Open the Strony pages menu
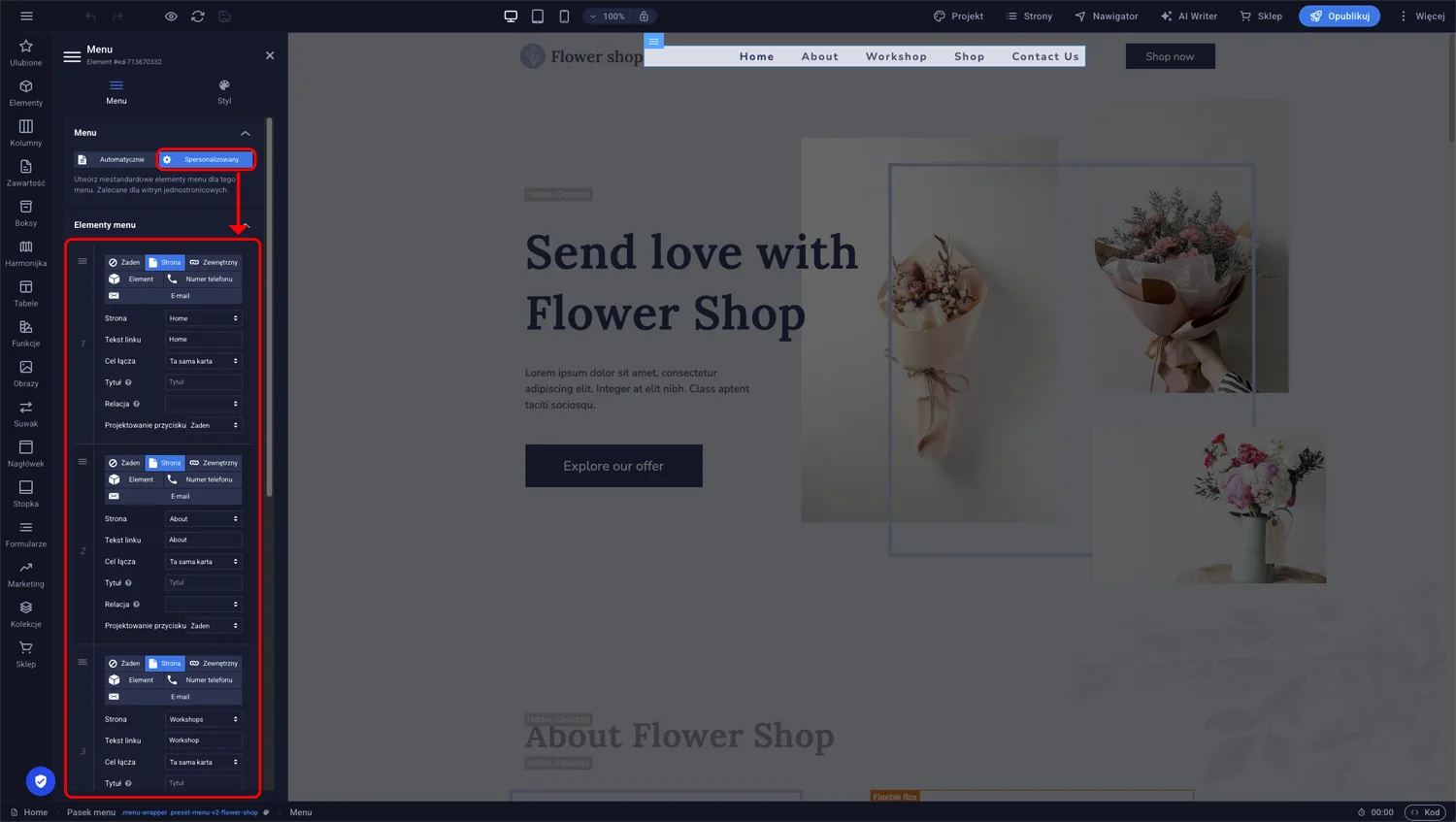The image size is (1456, 822). (1029, 16)
